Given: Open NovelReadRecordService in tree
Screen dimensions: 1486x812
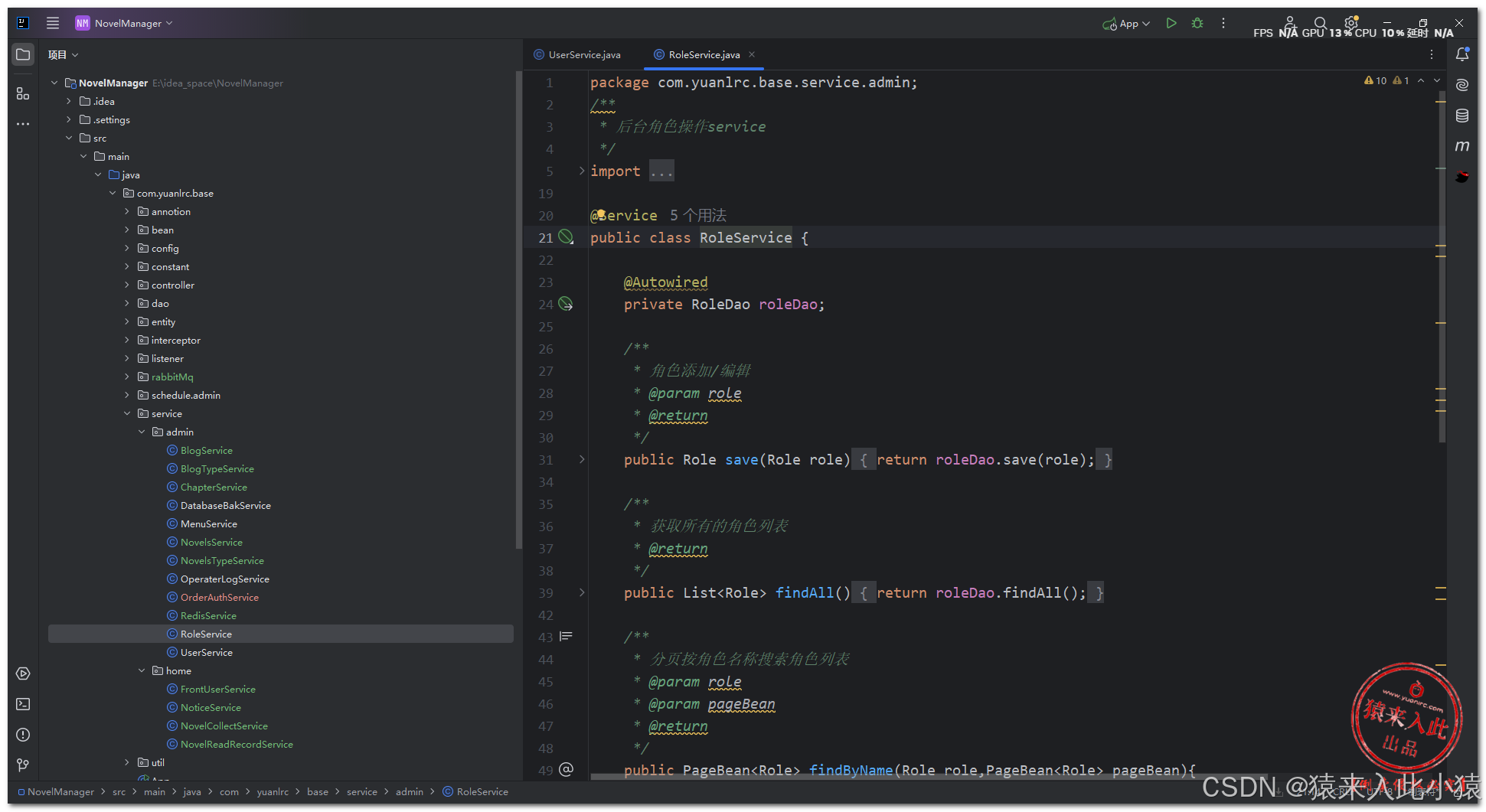Looking at the screenshot, I should pos(237,744).
